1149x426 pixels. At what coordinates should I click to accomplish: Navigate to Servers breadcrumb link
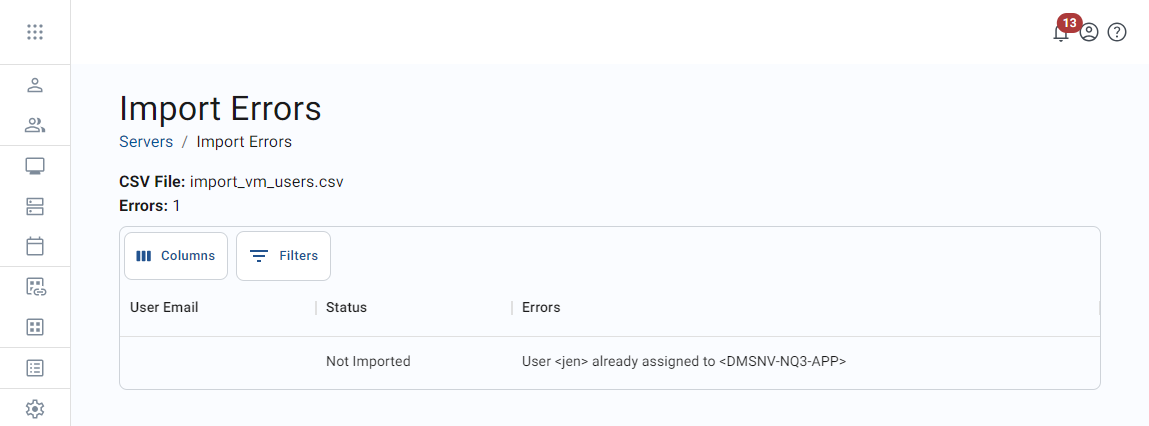[x=146, y=142]
